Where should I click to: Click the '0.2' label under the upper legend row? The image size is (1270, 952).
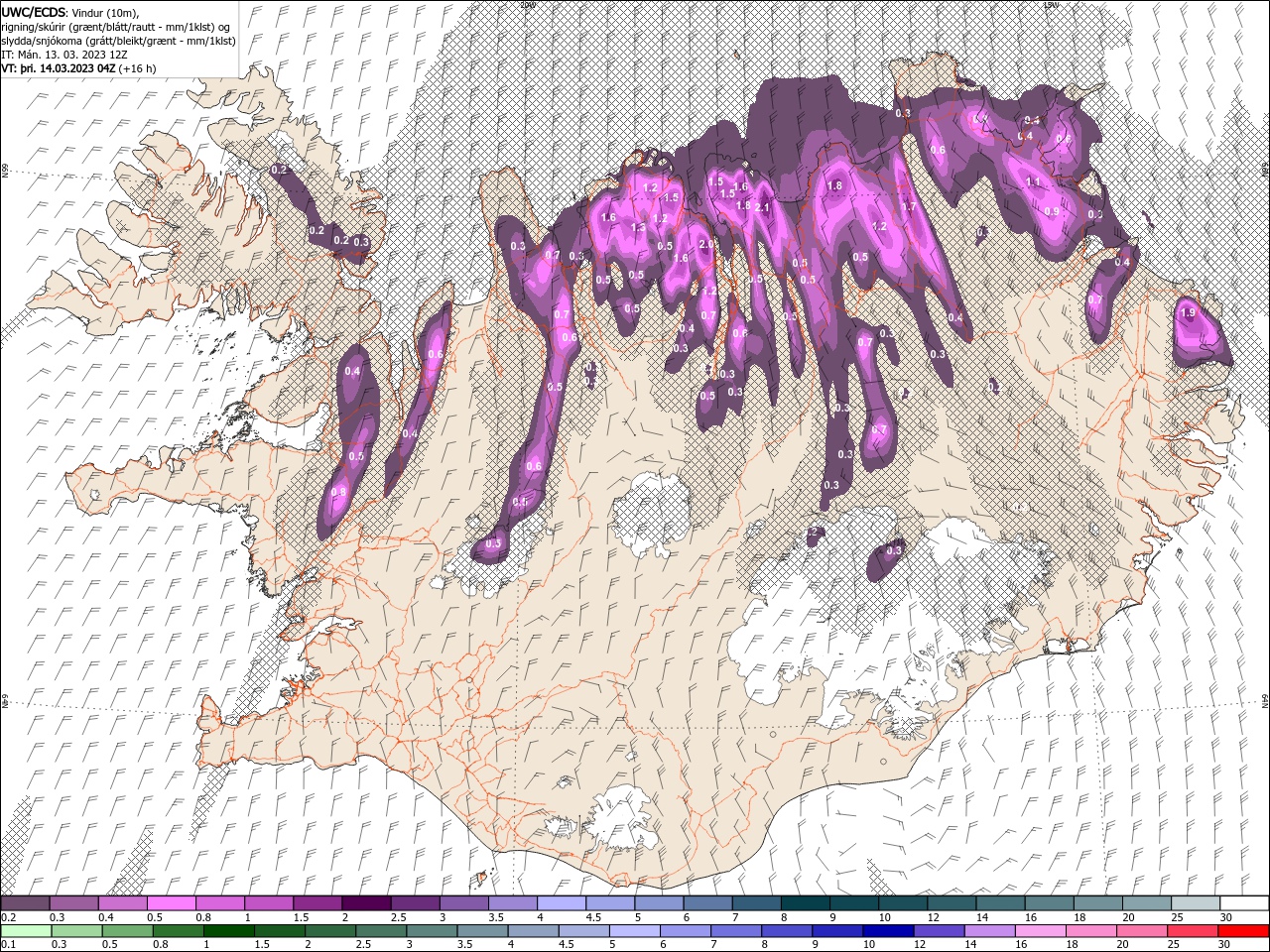coord(10,917)
